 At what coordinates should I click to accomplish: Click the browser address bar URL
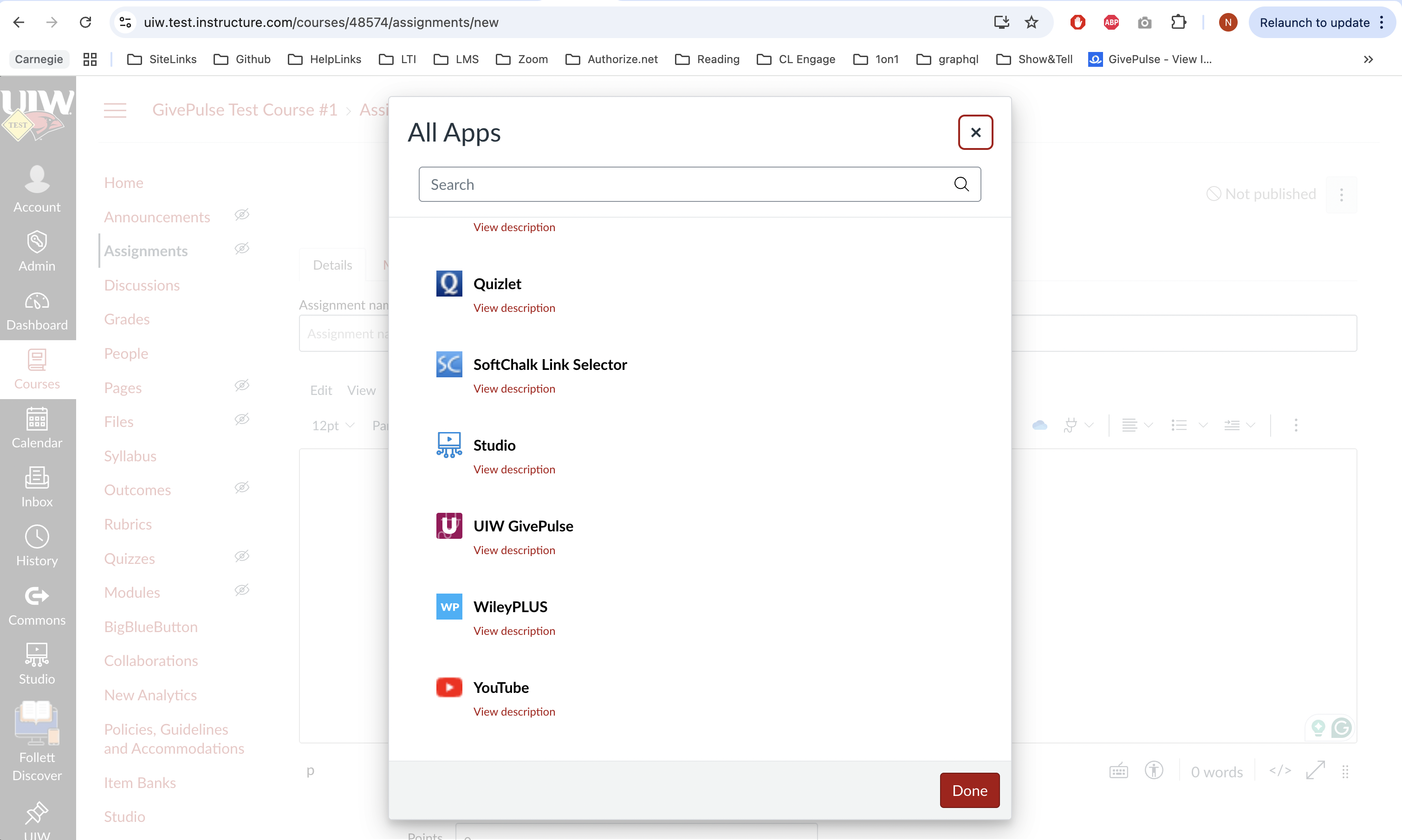click(x=321, y=23)
